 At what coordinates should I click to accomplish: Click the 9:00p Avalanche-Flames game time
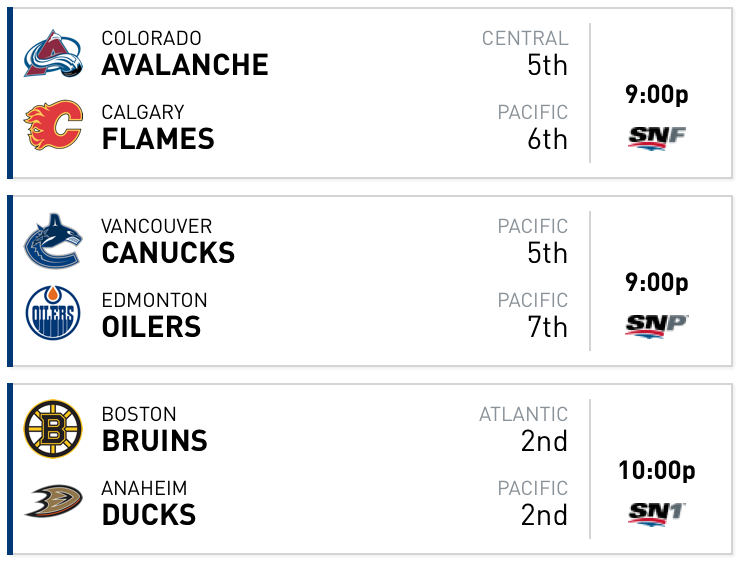[657, 95]
